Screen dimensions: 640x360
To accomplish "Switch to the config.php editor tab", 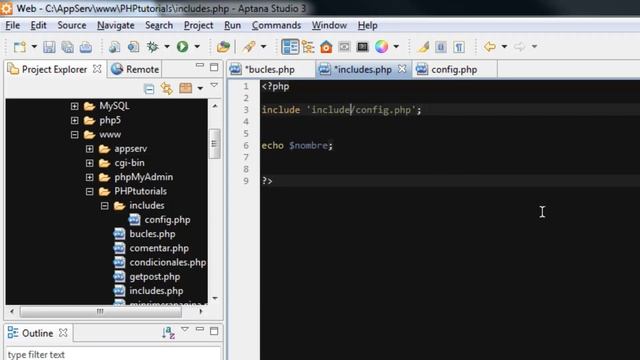I will [454, 69].
